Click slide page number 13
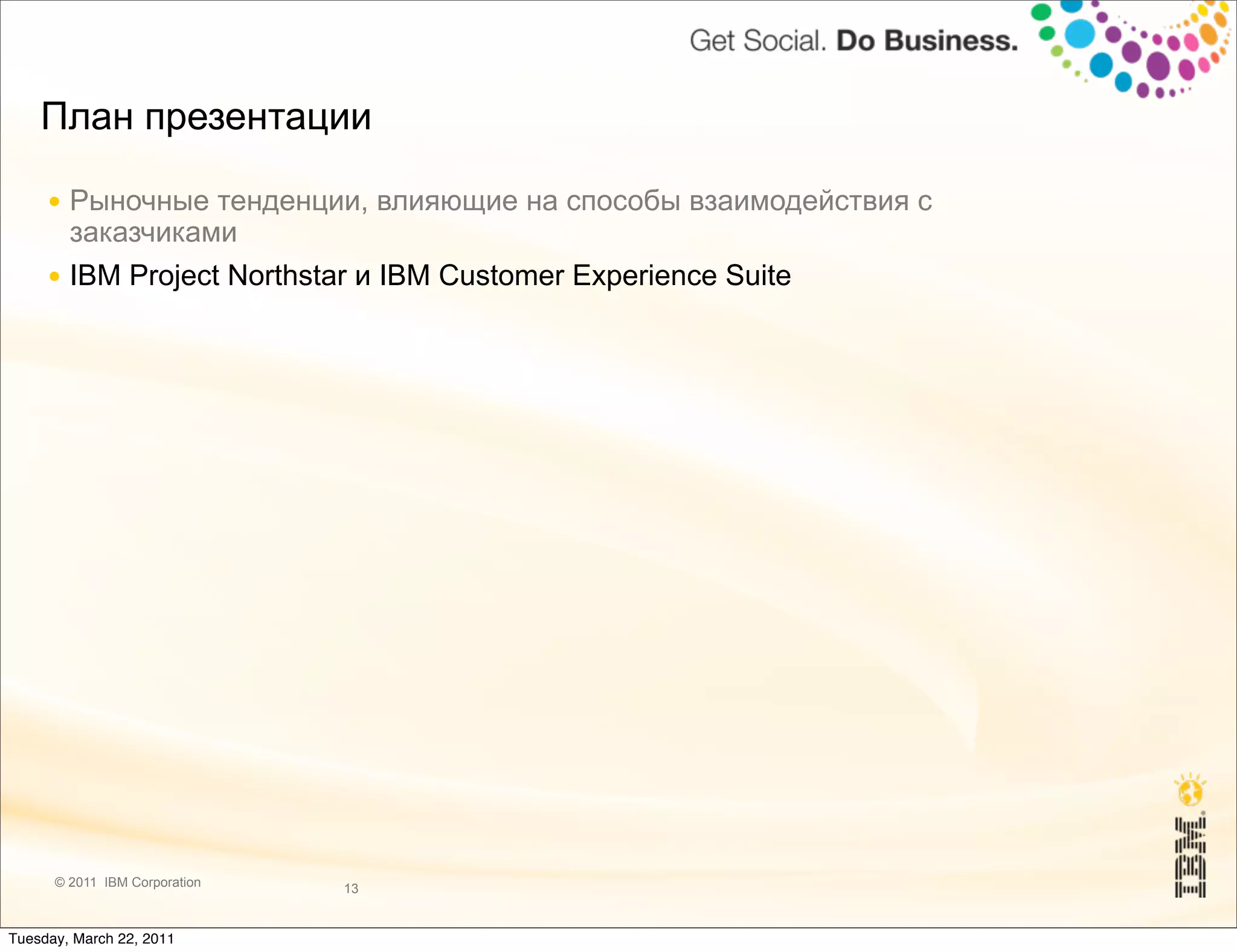This screenshot has width=1237, height=952. [x=351, y=889]
